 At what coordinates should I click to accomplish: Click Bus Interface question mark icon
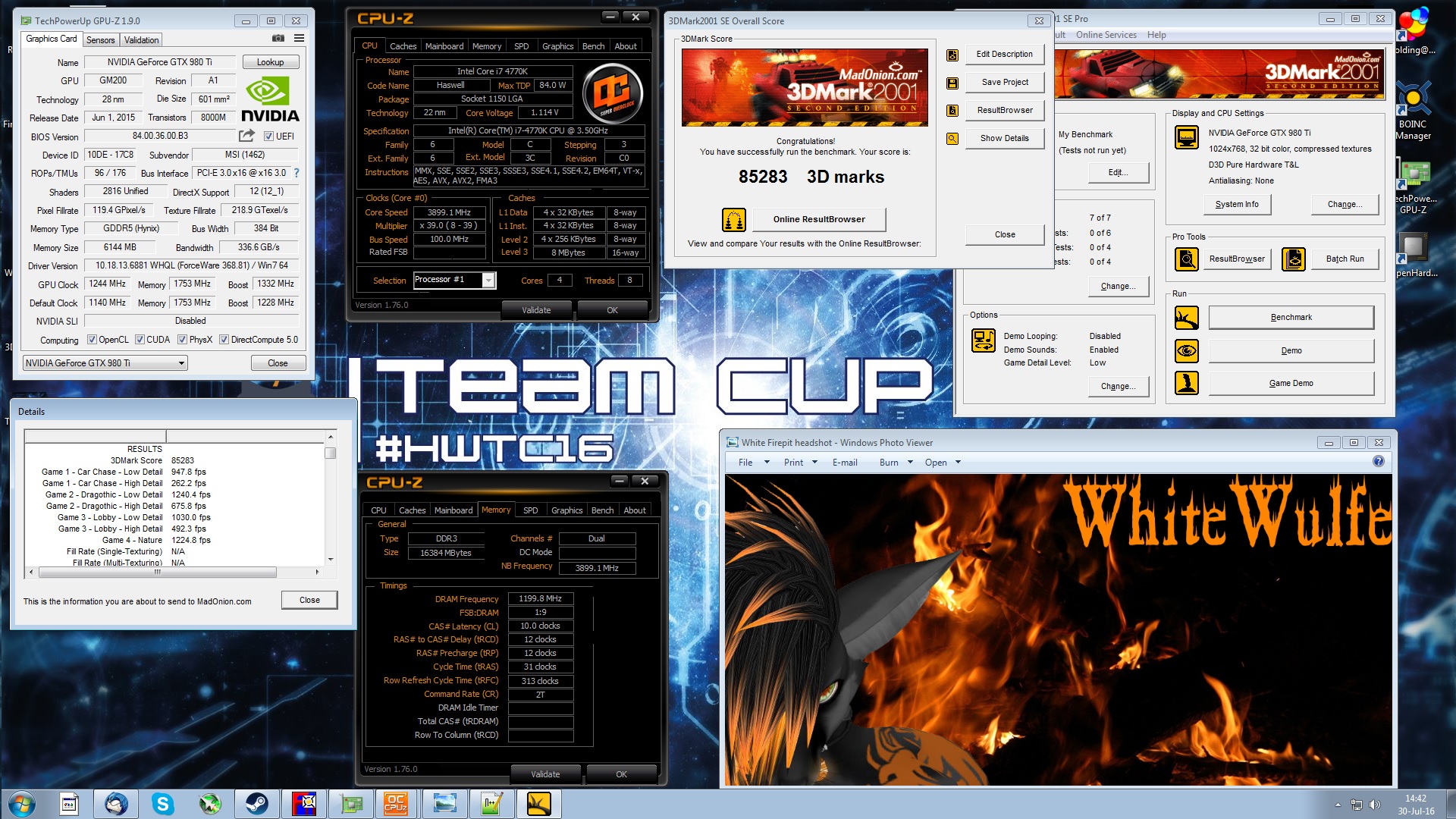click(297, 173)
